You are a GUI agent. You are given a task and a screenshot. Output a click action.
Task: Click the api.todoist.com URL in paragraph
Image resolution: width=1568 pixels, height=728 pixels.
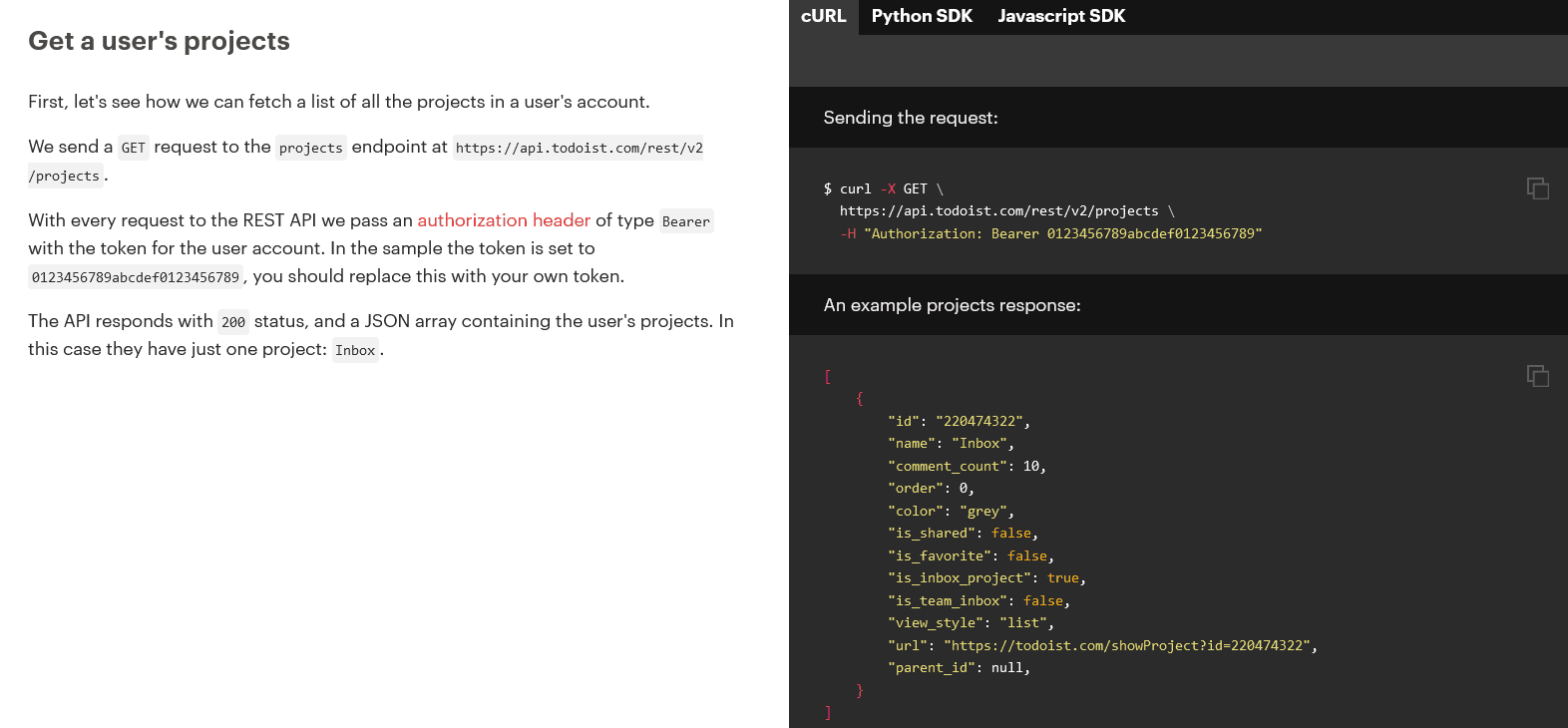click(x=579, y=148)
